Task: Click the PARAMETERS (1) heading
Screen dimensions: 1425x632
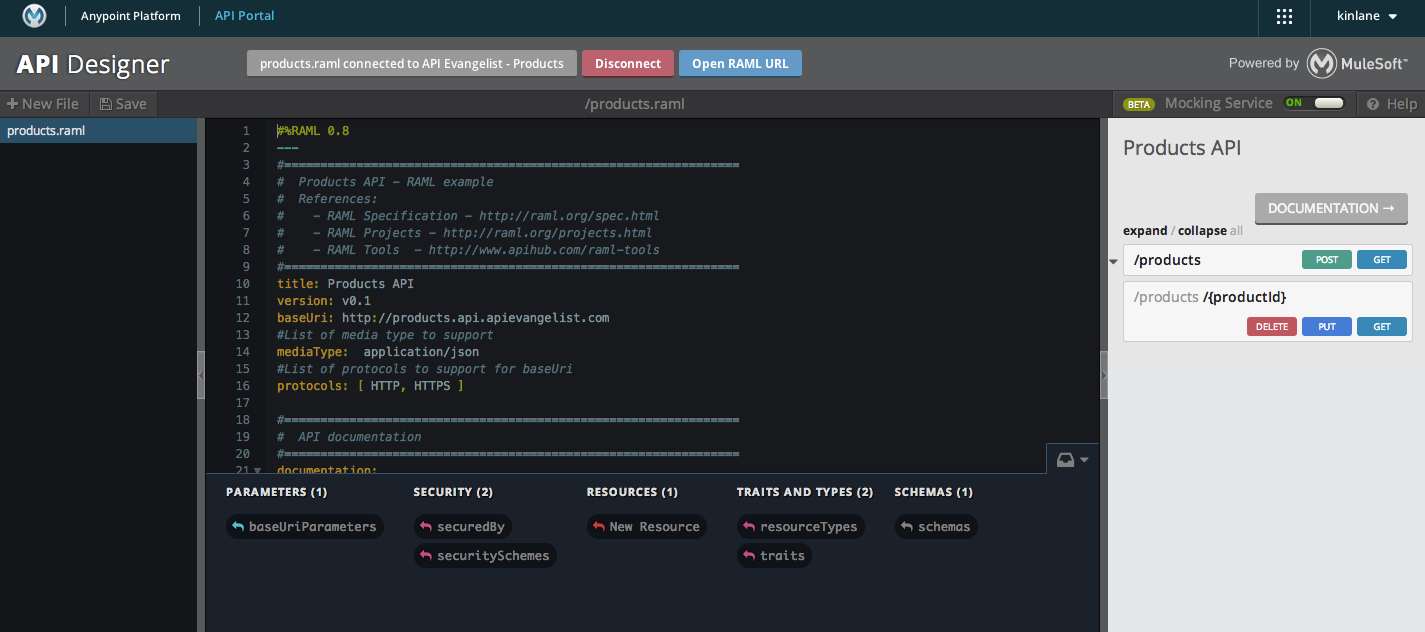Action: [277, 492]
